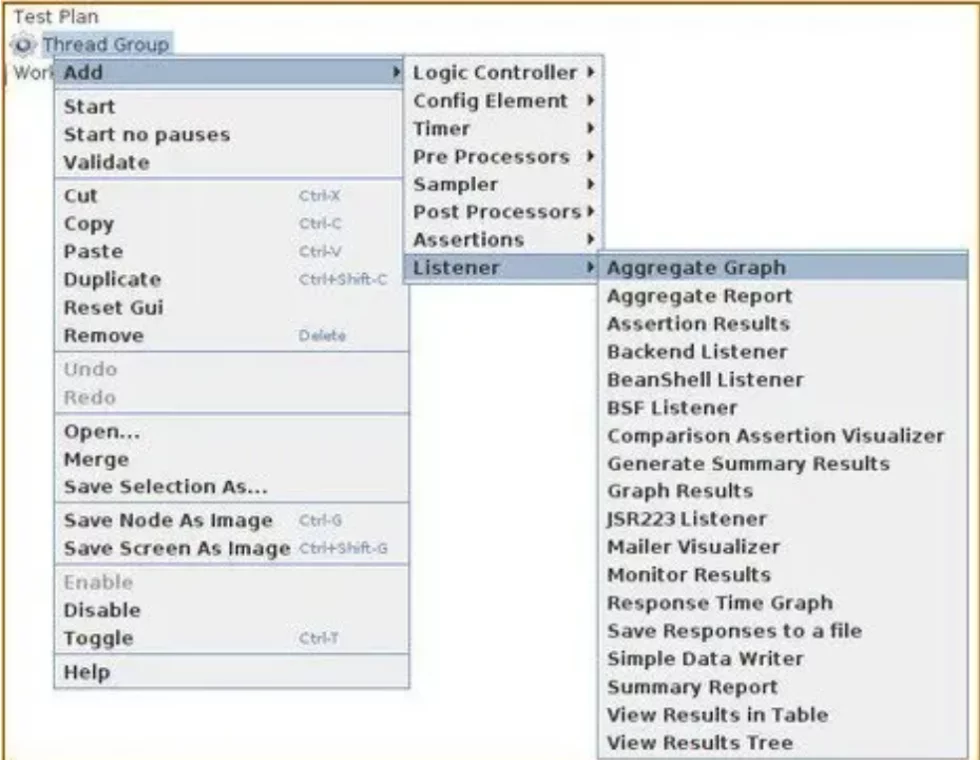
Task: Disable the Thread Group element
Action: (102, 610)
